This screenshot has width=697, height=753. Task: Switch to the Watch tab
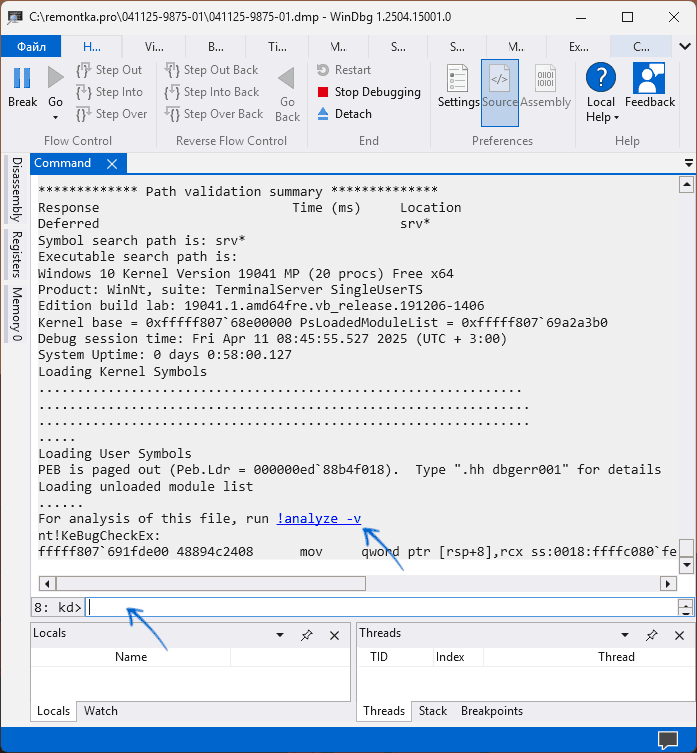(100, 711)
